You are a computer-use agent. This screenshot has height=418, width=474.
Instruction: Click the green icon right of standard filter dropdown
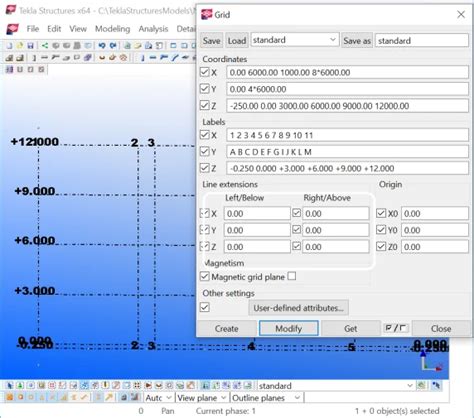coord(422,386)
